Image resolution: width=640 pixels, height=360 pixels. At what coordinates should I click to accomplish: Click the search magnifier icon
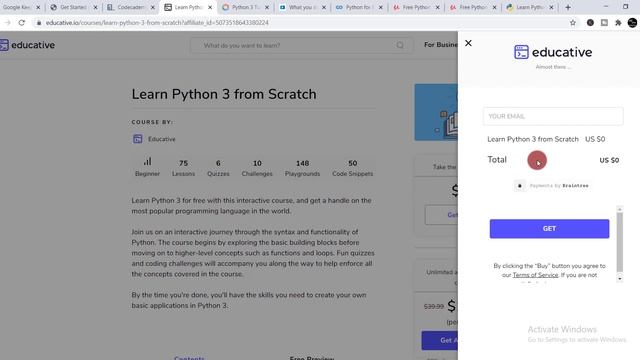(x=400, y=45)
